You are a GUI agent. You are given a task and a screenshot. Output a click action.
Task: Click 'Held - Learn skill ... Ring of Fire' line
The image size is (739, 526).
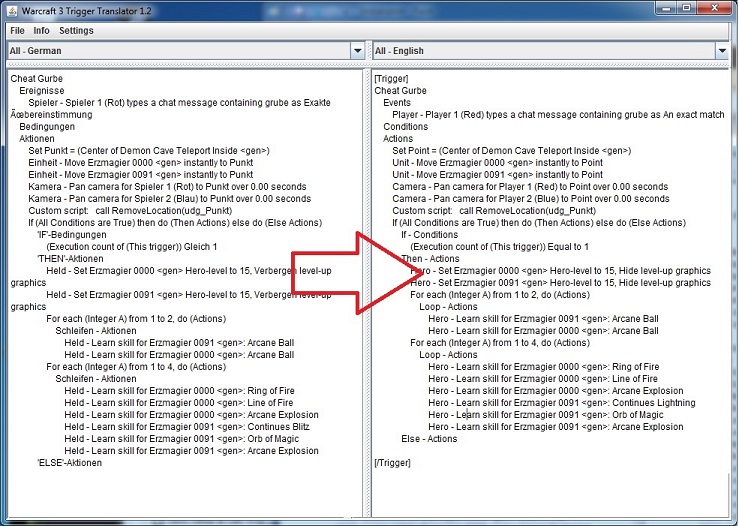(x=180, y=391)
